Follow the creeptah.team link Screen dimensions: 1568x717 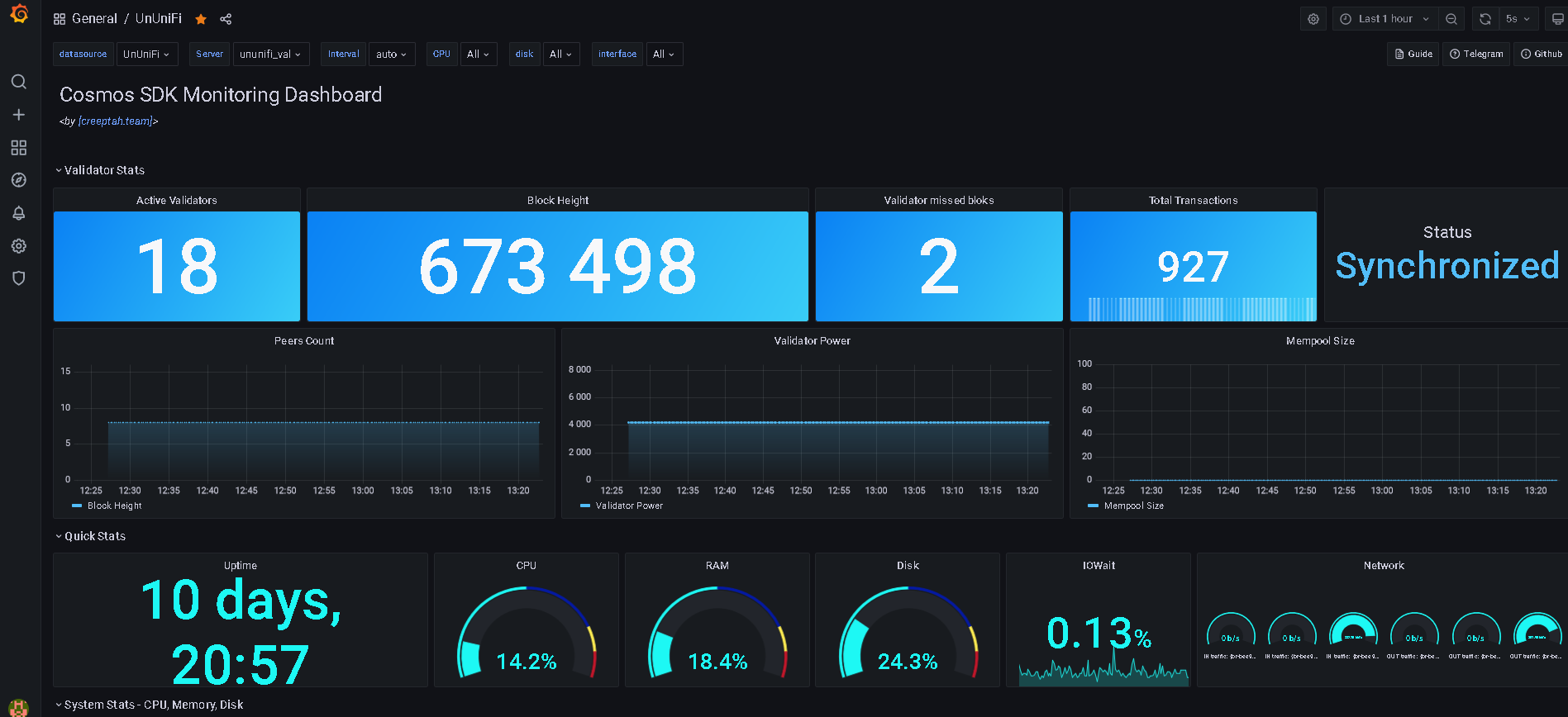point(115,121)
